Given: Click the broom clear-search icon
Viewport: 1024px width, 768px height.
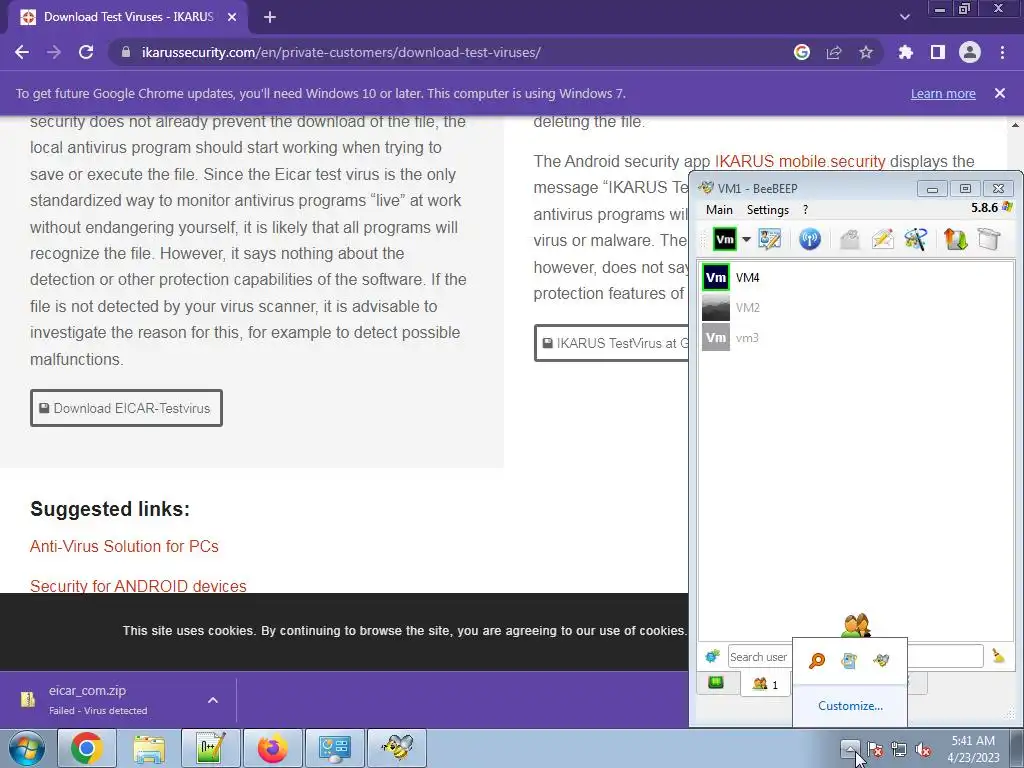Looking at the screenshot, I should tap(998, 656).
